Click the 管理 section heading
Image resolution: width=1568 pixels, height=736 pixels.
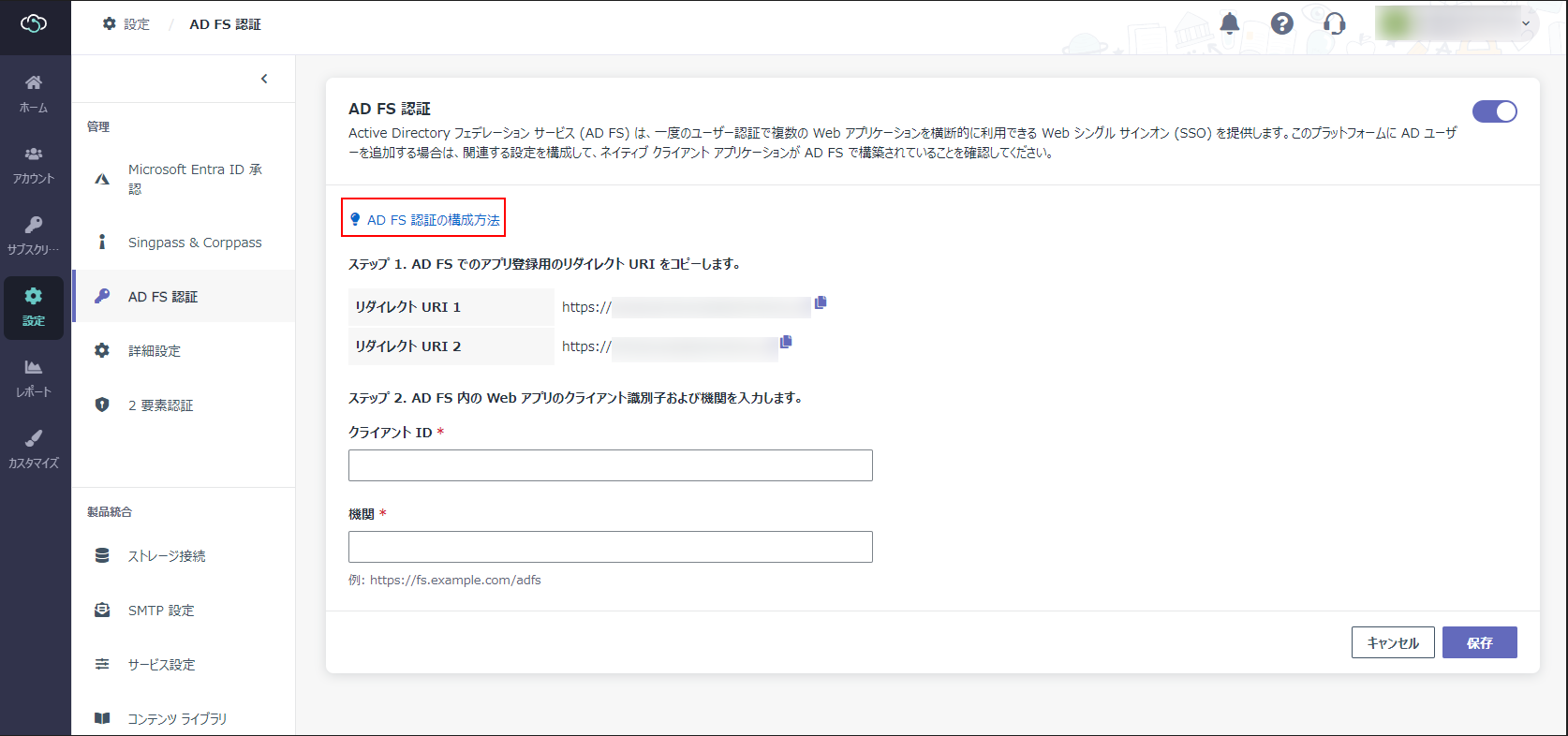(98, 126)
